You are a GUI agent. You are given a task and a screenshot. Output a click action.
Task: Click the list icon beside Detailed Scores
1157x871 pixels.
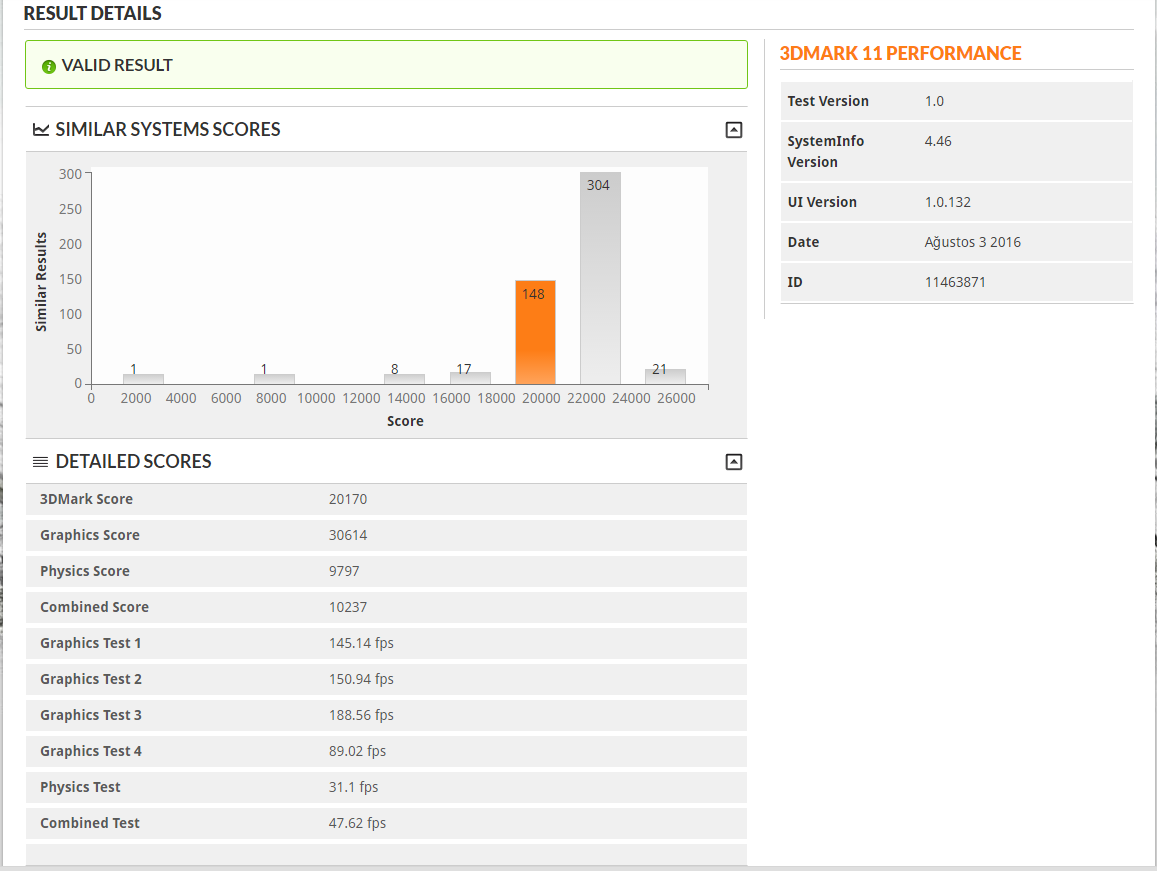(41, 462)
